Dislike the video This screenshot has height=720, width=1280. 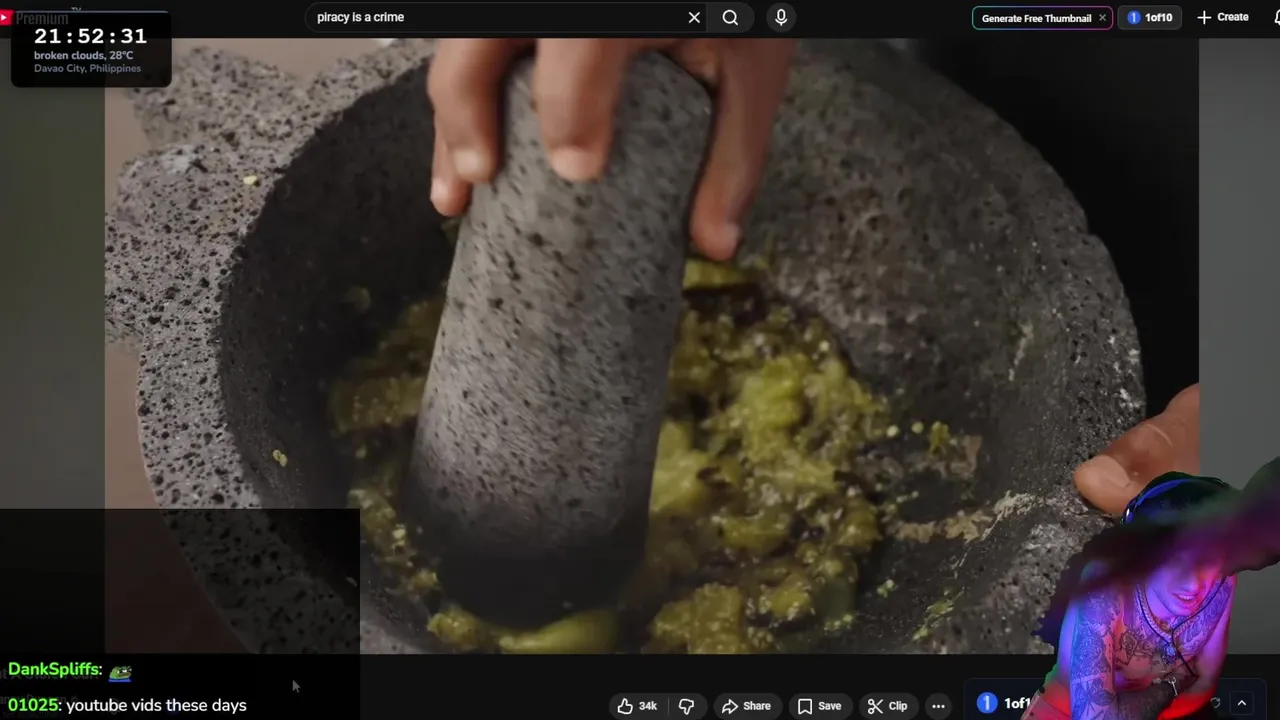[686, 706]
